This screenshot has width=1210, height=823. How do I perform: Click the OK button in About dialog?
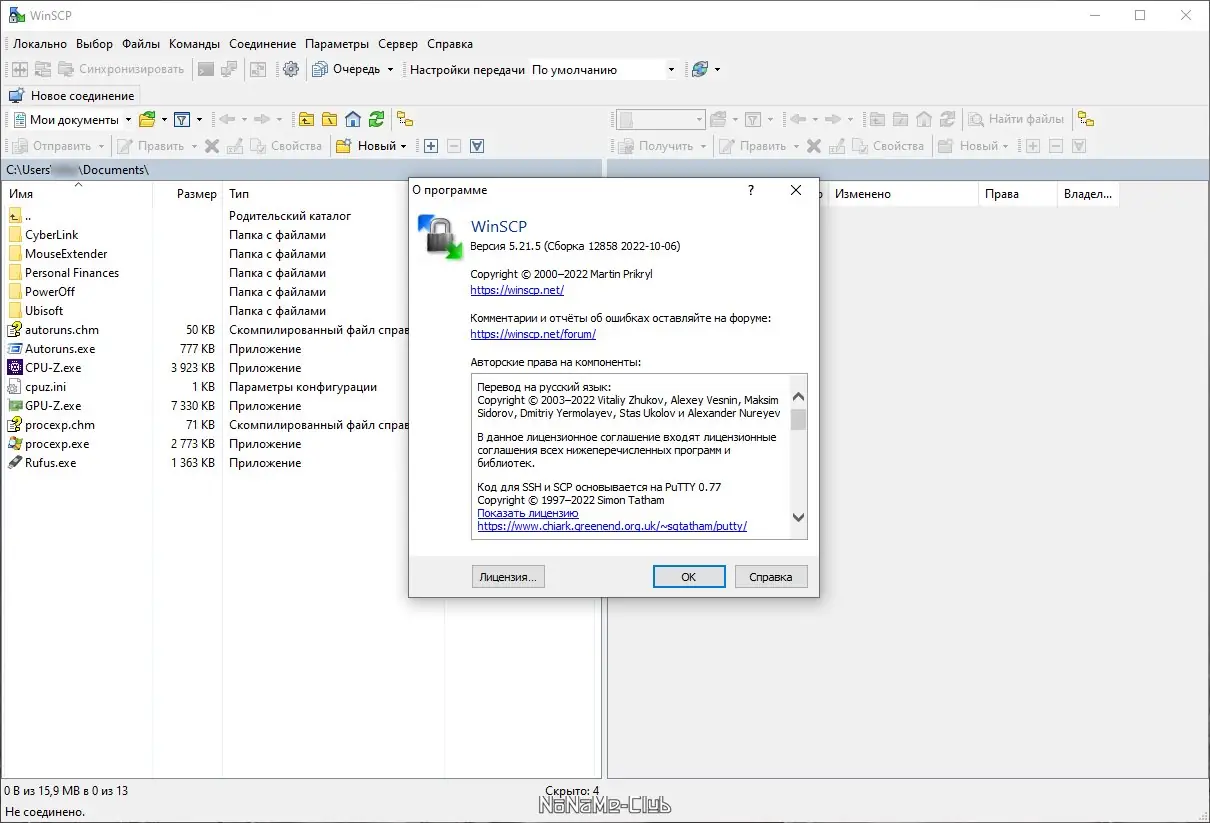pos(689,576)
